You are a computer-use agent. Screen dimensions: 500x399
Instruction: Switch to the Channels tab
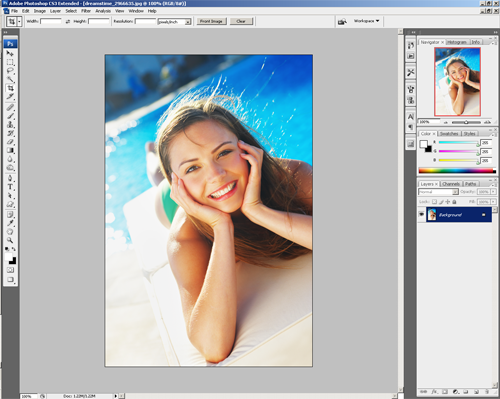pos(451,184)
